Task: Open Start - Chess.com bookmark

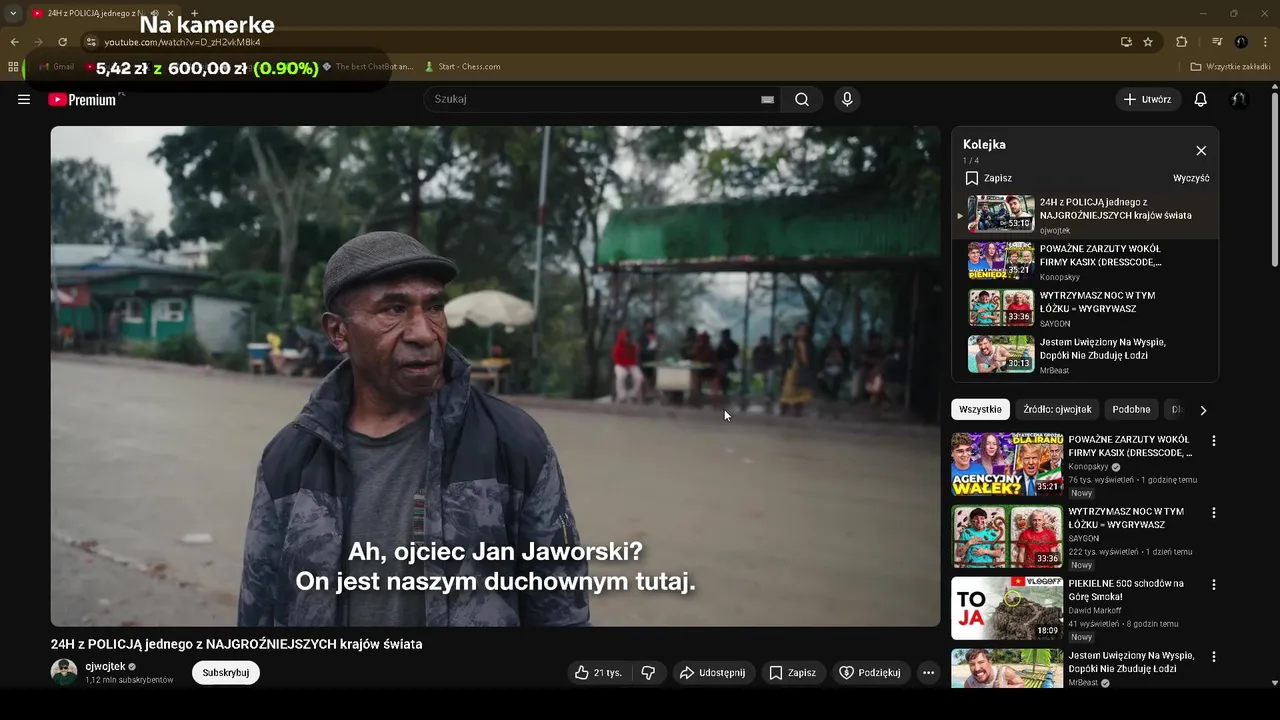Action: [462, 67]
